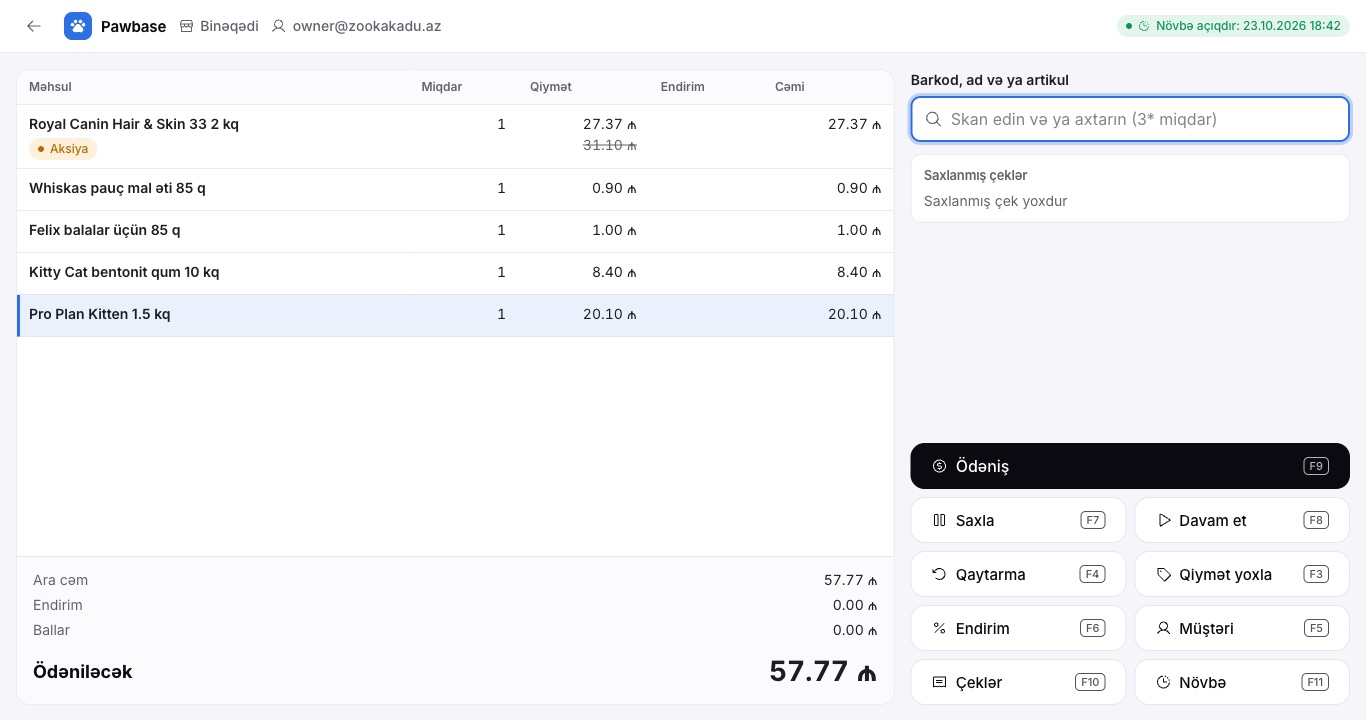Click the Miqdar column header
Image resolution: width=1366 pixels, height=720 pixels.
point(441,87)
